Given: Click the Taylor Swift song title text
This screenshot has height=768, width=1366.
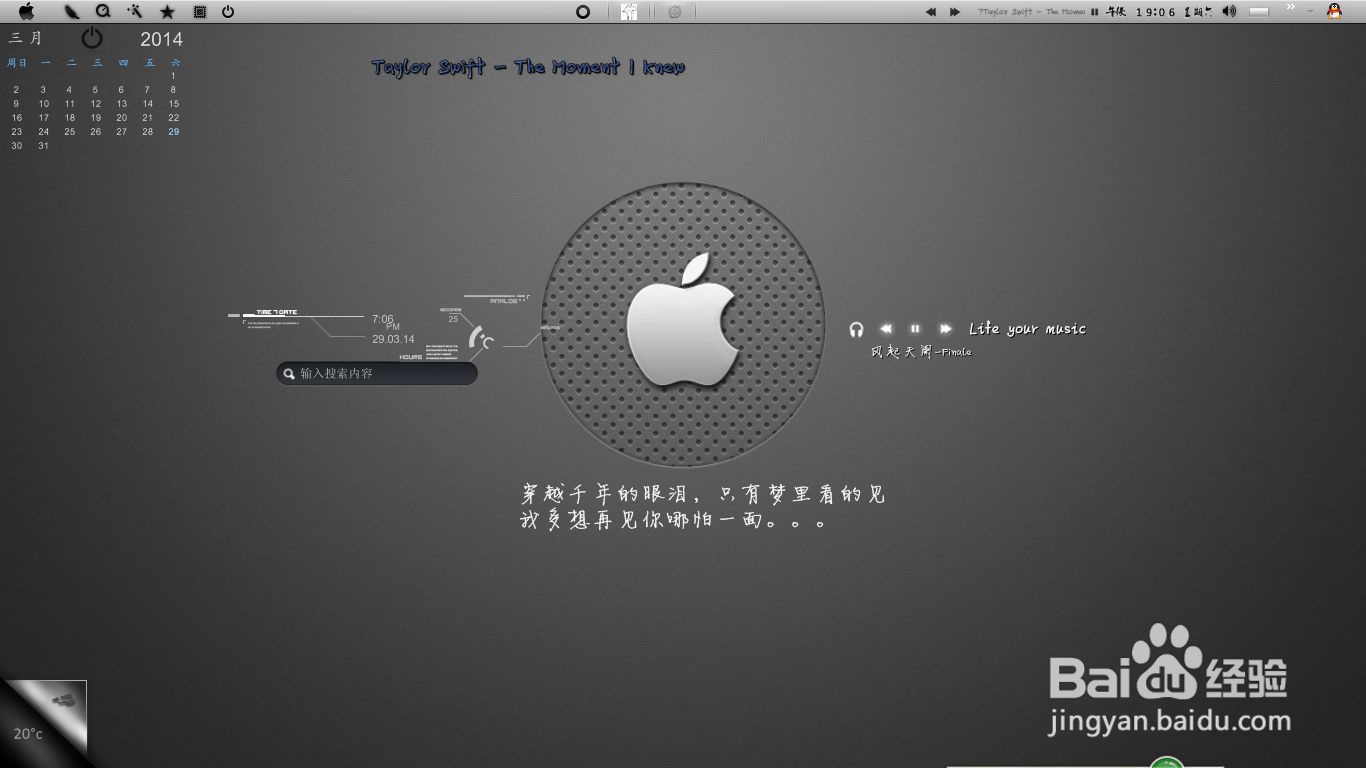Looking at the screenshot, I should pos(528,67).
